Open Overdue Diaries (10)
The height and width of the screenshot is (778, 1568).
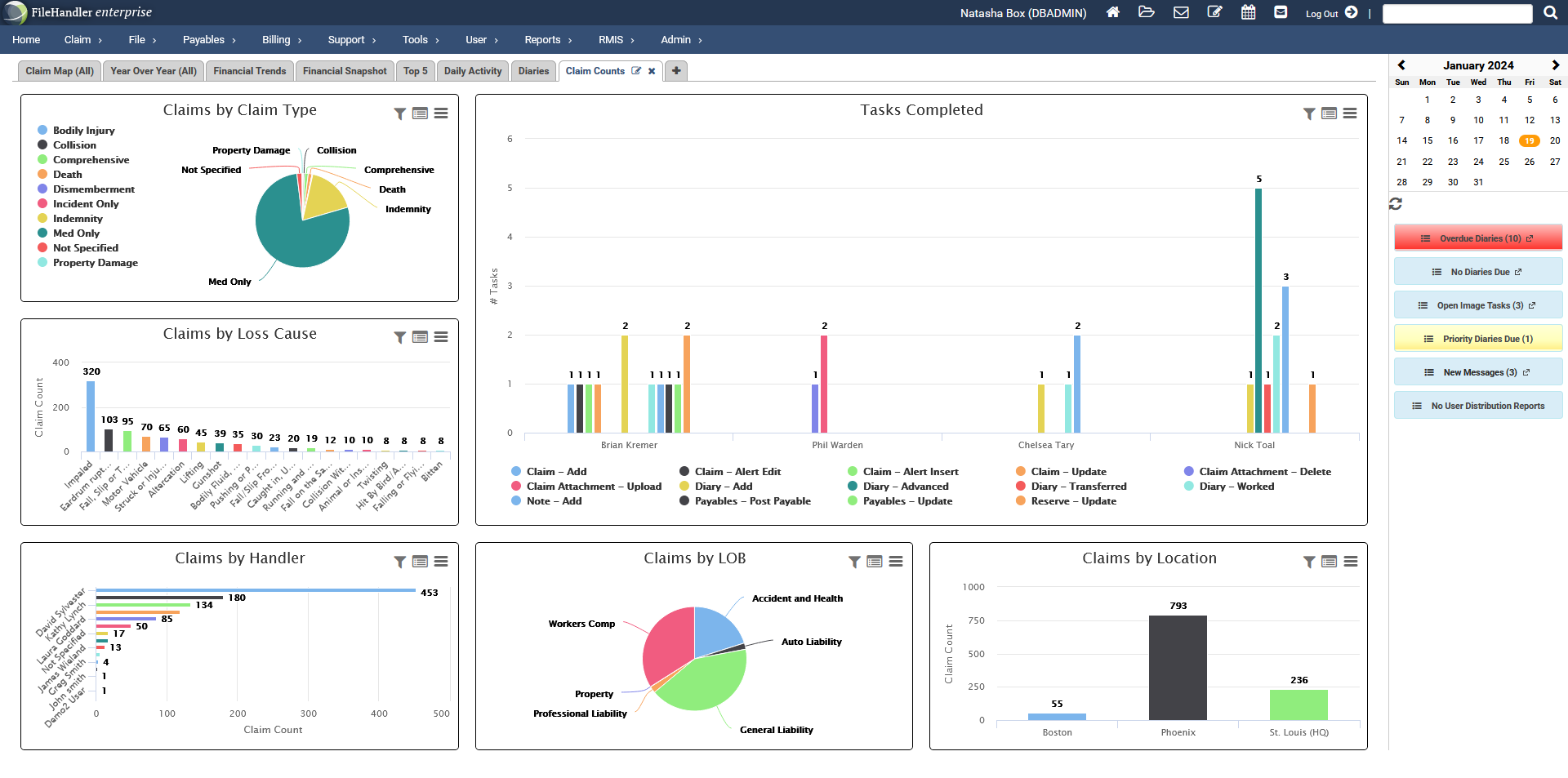coord(1478,238)
